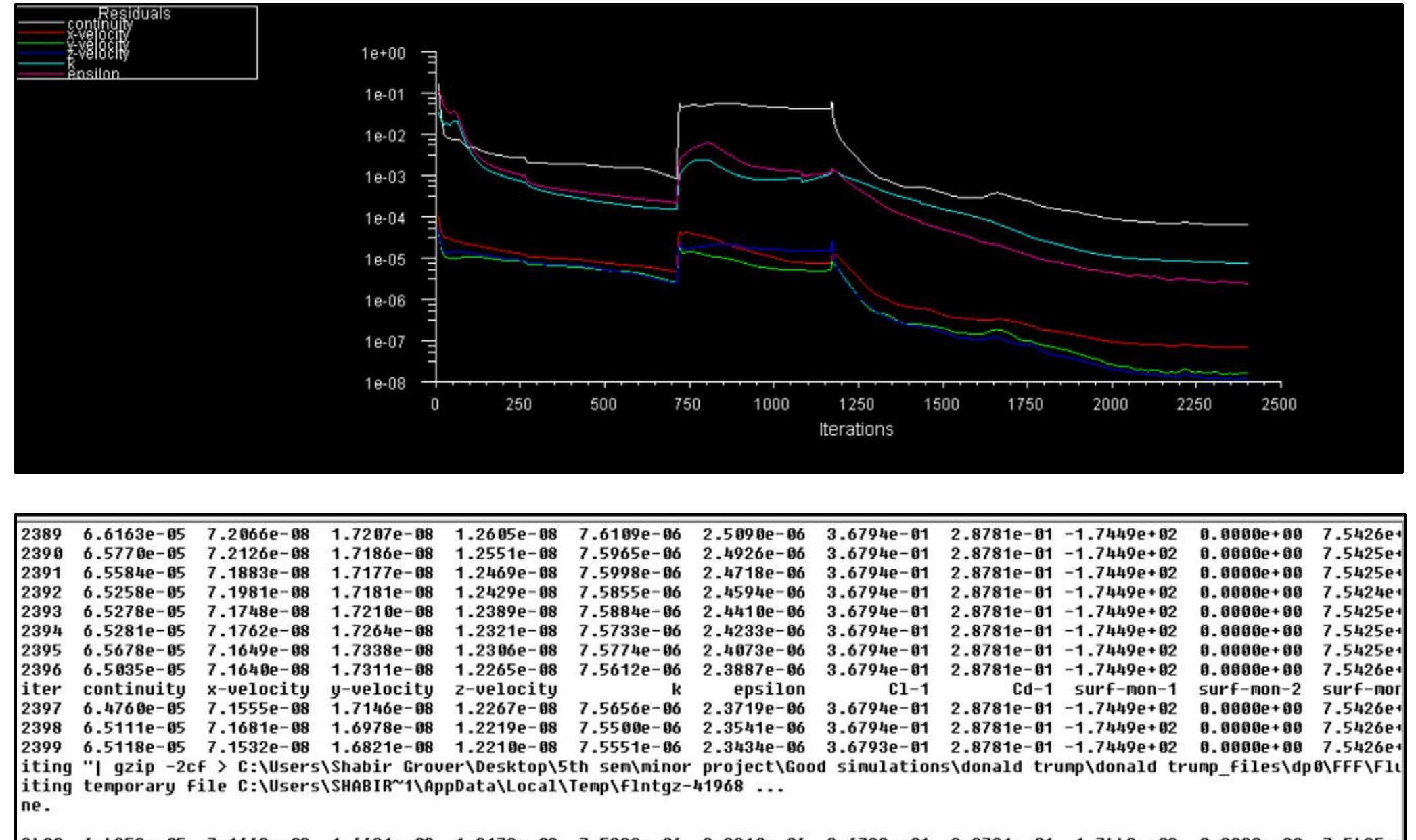Click the "1e+00" y-axis label
Screen dimensions: 1416x840
tap(384, 53)
